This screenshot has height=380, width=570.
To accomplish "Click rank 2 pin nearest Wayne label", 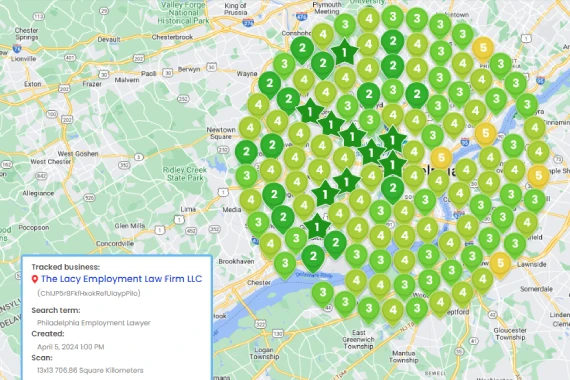I will (x=269, y=85).
